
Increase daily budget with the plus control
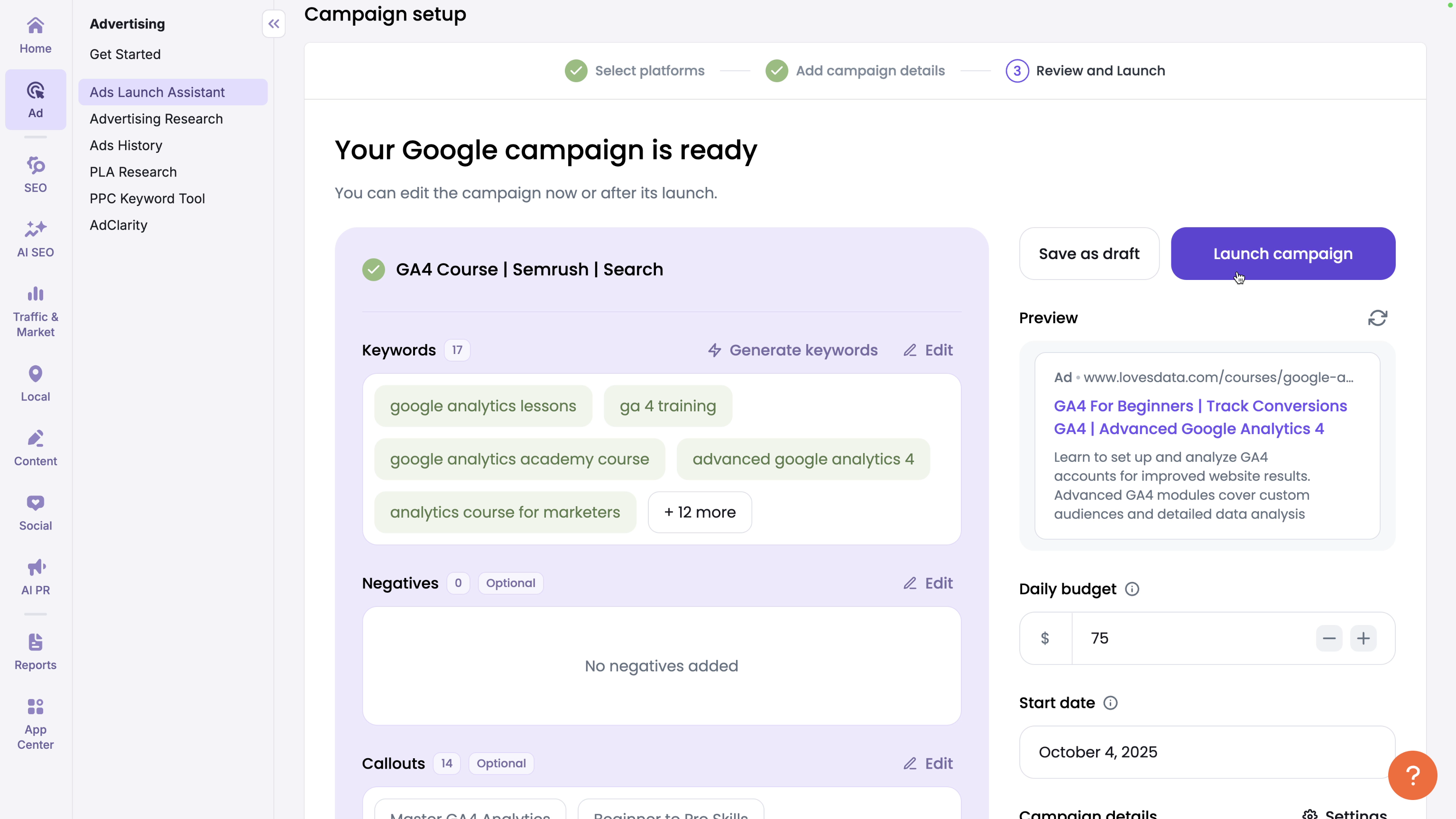(1364, 638)
